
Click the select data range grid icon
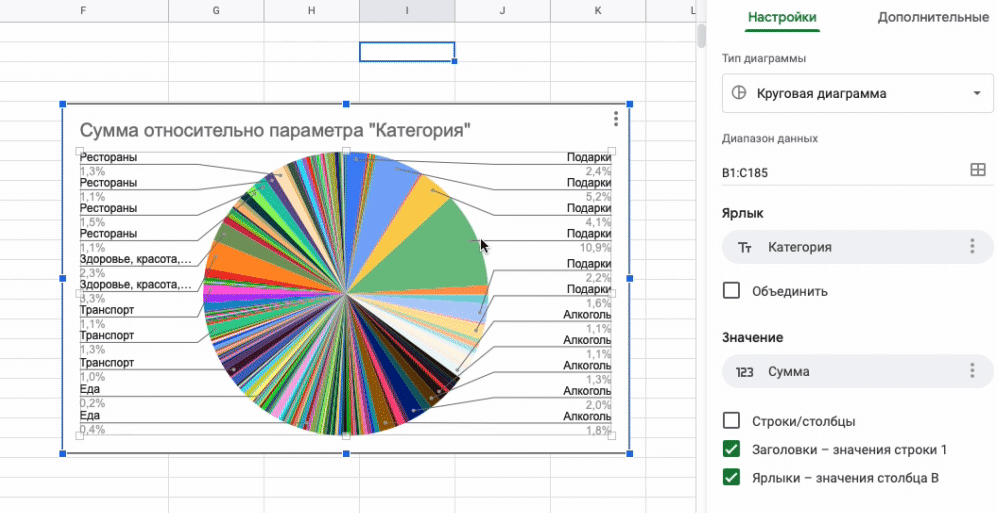click(978, 170)
